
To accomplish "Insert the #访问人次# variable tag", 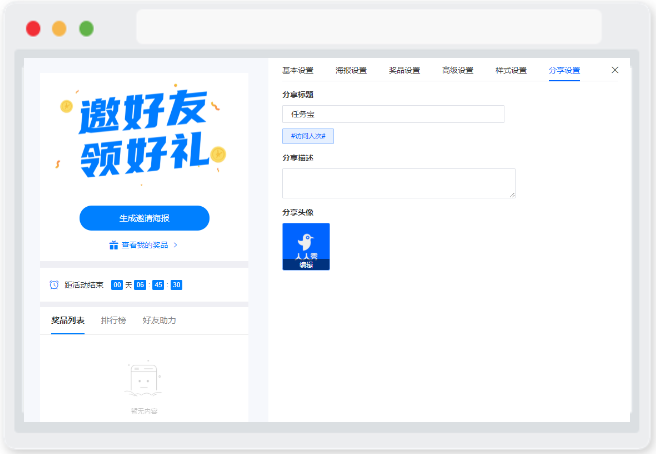I will (x=308, y=136).
